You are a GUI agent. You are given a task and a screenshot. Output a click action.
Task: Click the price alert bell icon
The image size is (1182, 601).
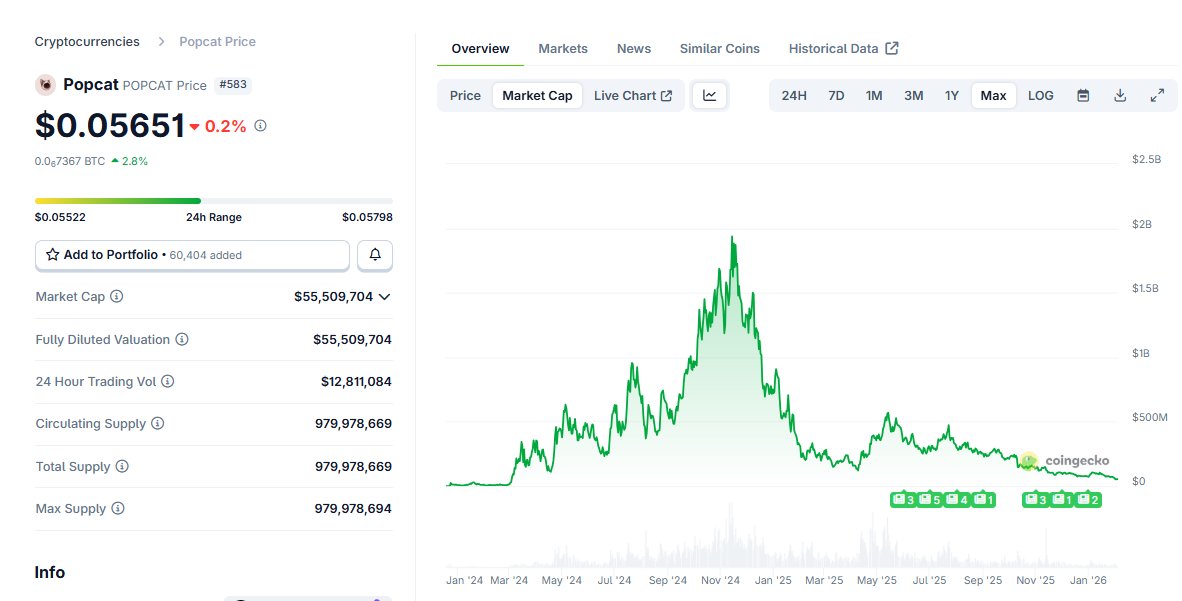pos(375,255)
